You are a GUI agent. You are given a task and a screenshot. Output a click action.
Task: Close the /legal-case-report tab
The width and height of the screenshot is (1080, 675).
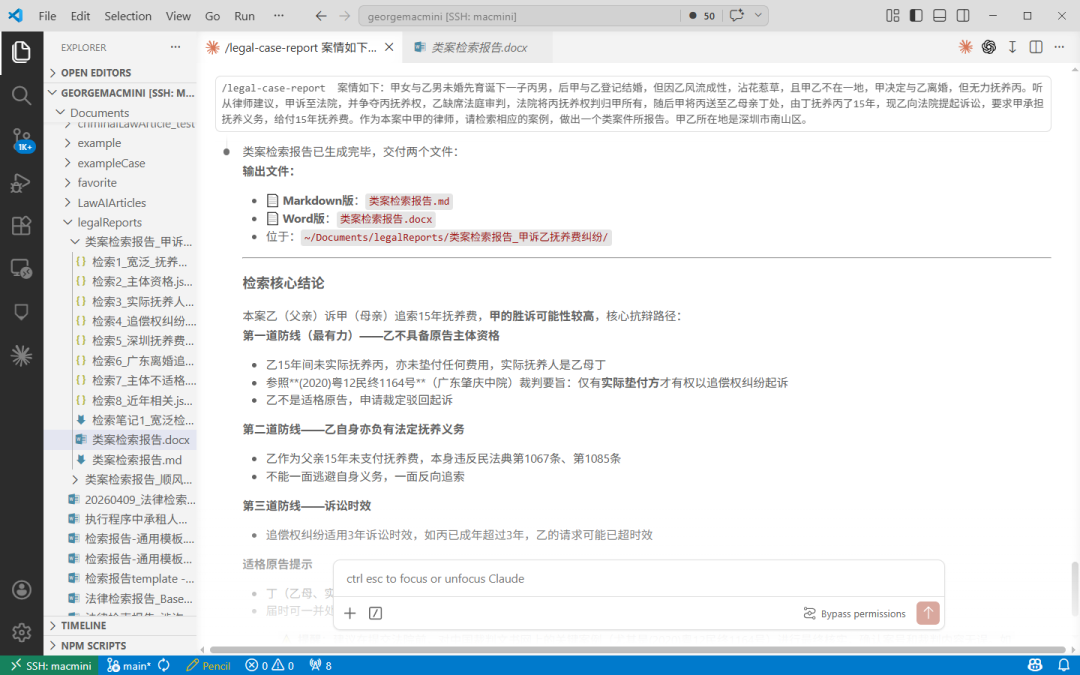pyautogui.click(x=389, y=48)
